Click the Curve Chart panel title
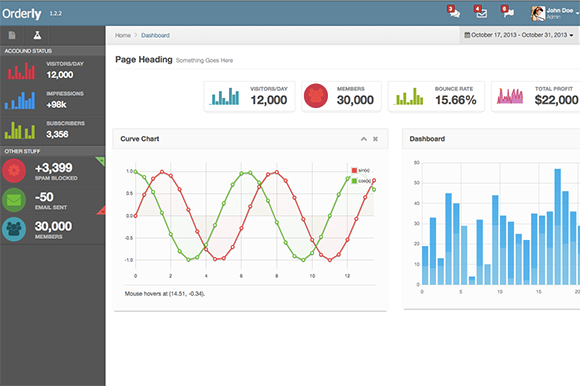Viewport: 580px width, 386px height. point(140,139)
